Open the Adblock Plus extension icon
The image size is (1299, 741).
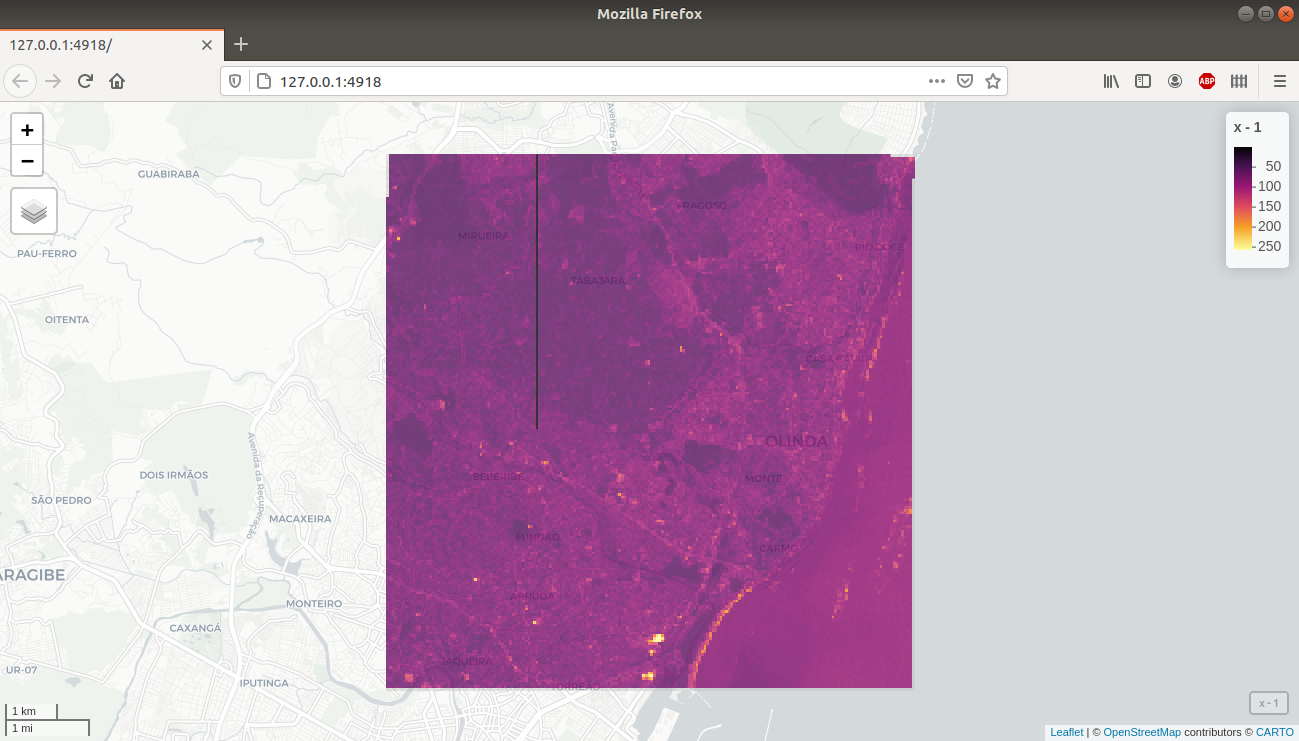1206,81
